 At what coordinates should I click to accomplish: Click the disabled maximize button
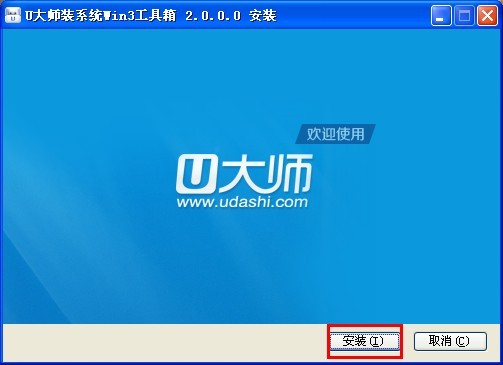point(464,15)
